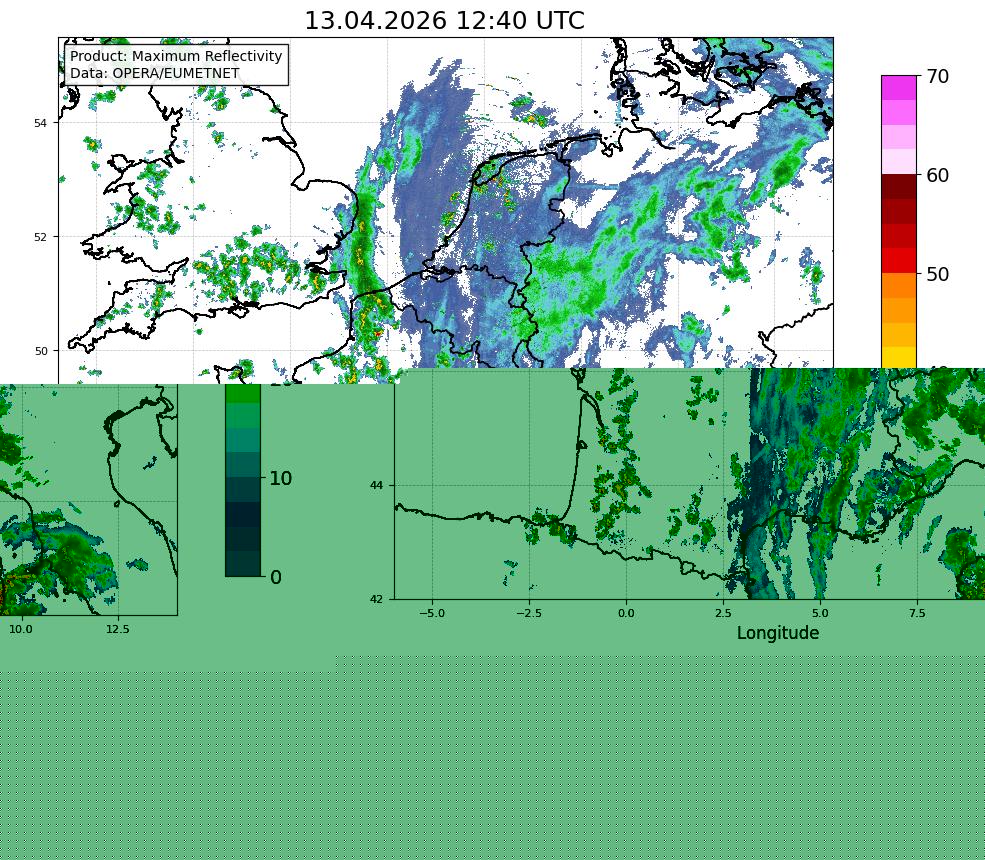Image resolution: width=985 pixels, height=860 pixels.
Task: Click the latitude tick label 42
Action: pos(376,599)
